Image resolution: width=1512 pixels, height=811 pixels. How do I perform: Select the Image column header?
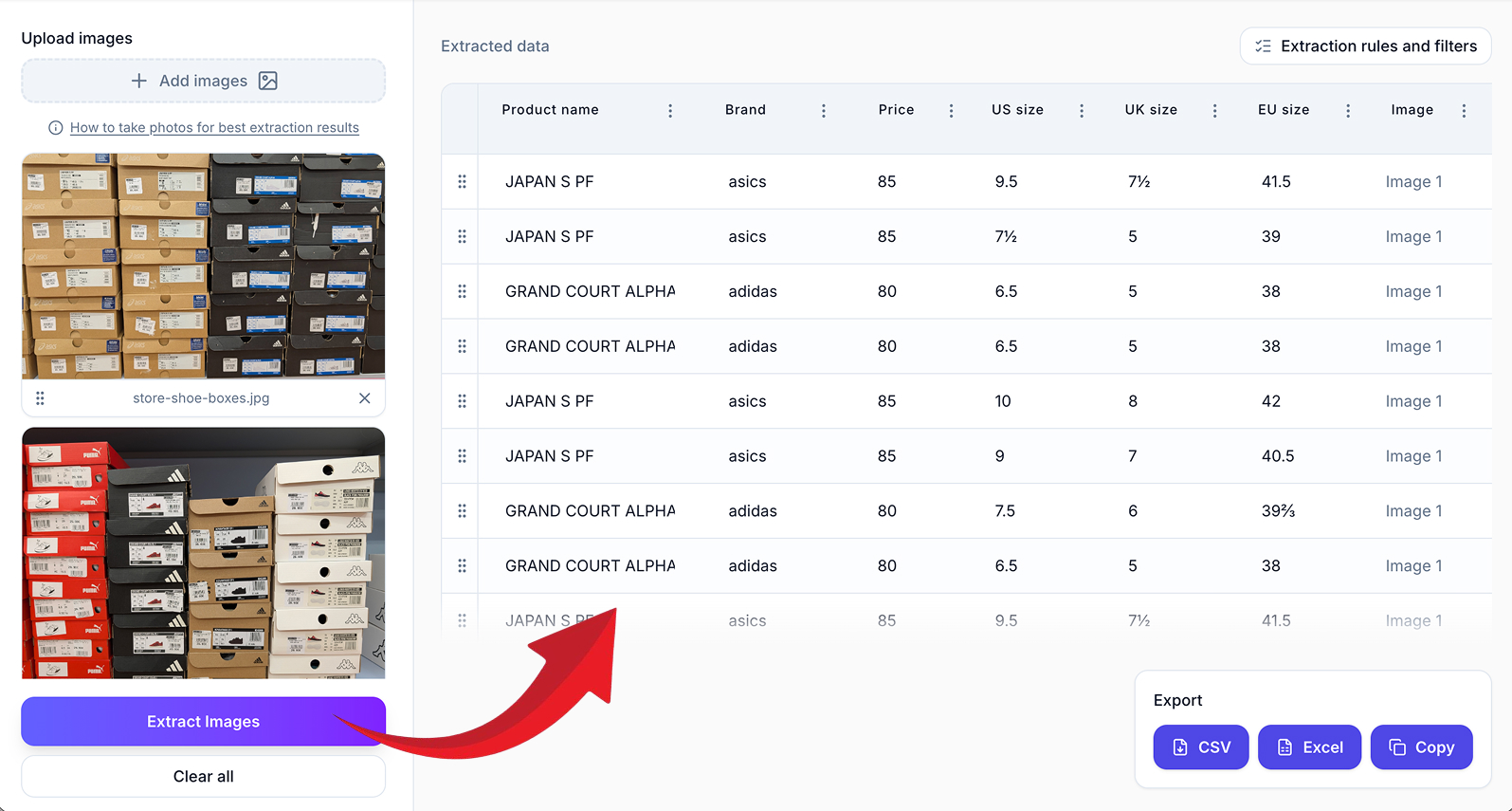tap(1412, 110)
